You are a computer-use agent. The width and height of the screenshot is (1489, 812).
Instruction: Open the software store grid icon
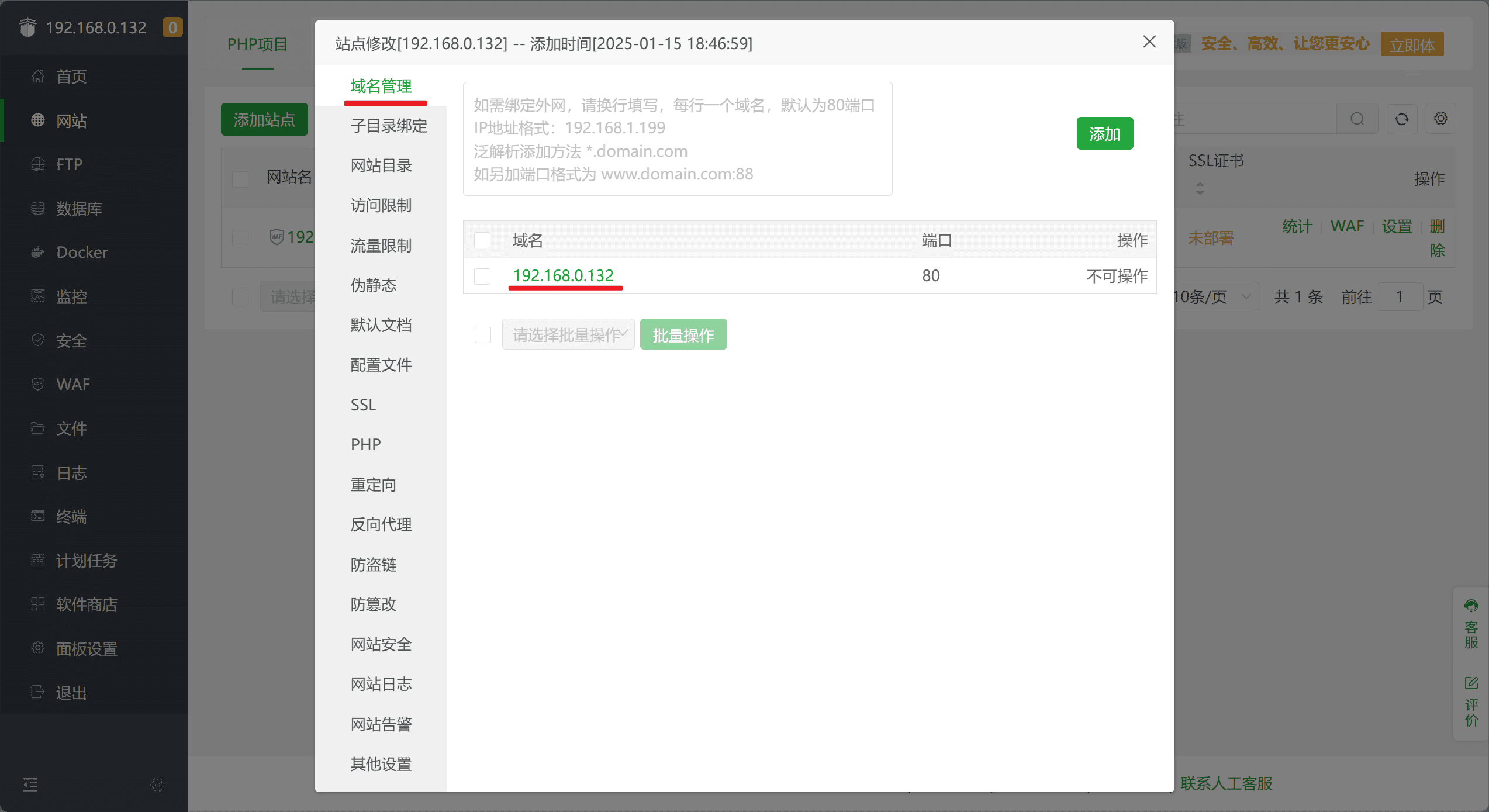[x=38, y=604]
